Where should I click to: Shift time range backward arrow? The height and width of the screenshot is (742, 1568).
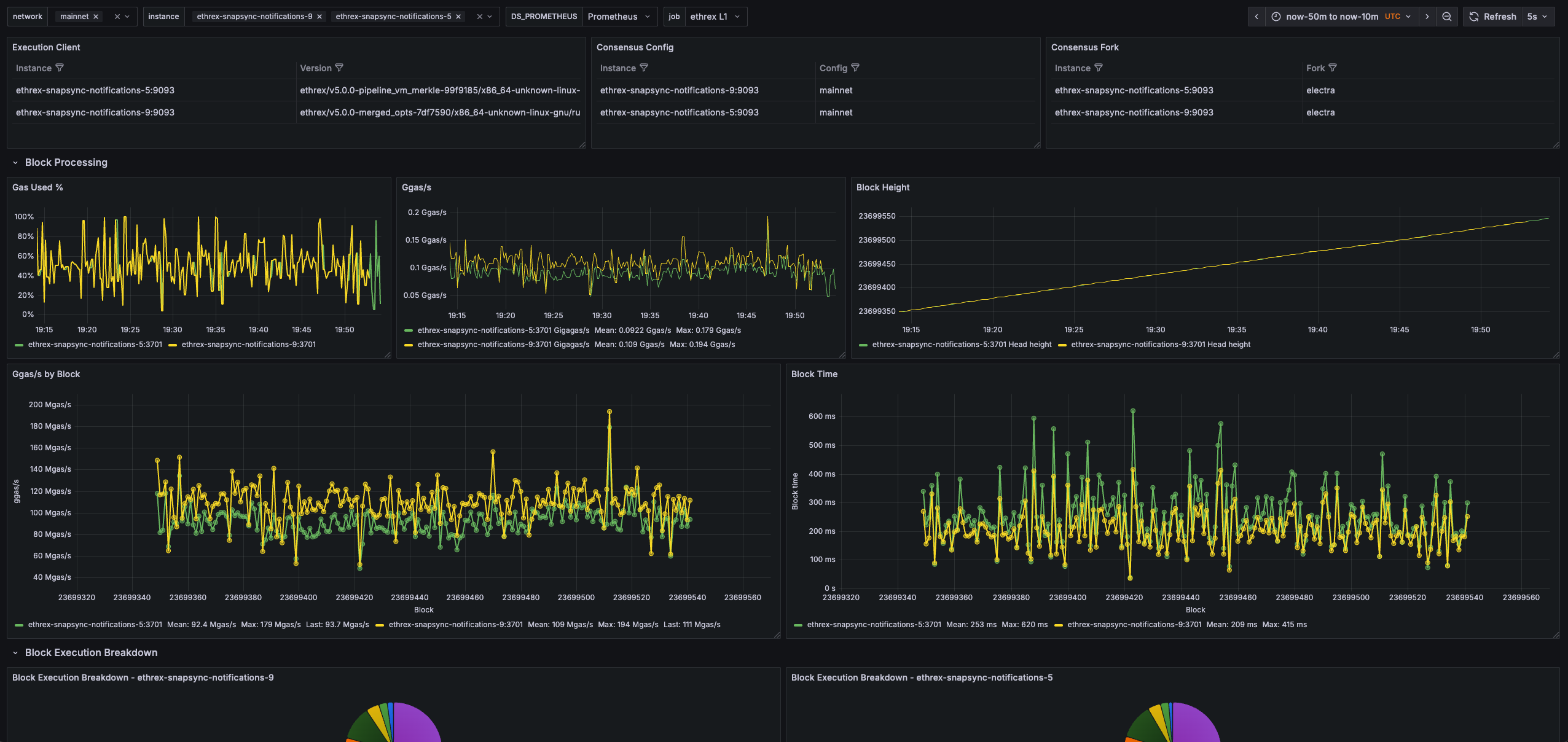tap(1256, 17)
